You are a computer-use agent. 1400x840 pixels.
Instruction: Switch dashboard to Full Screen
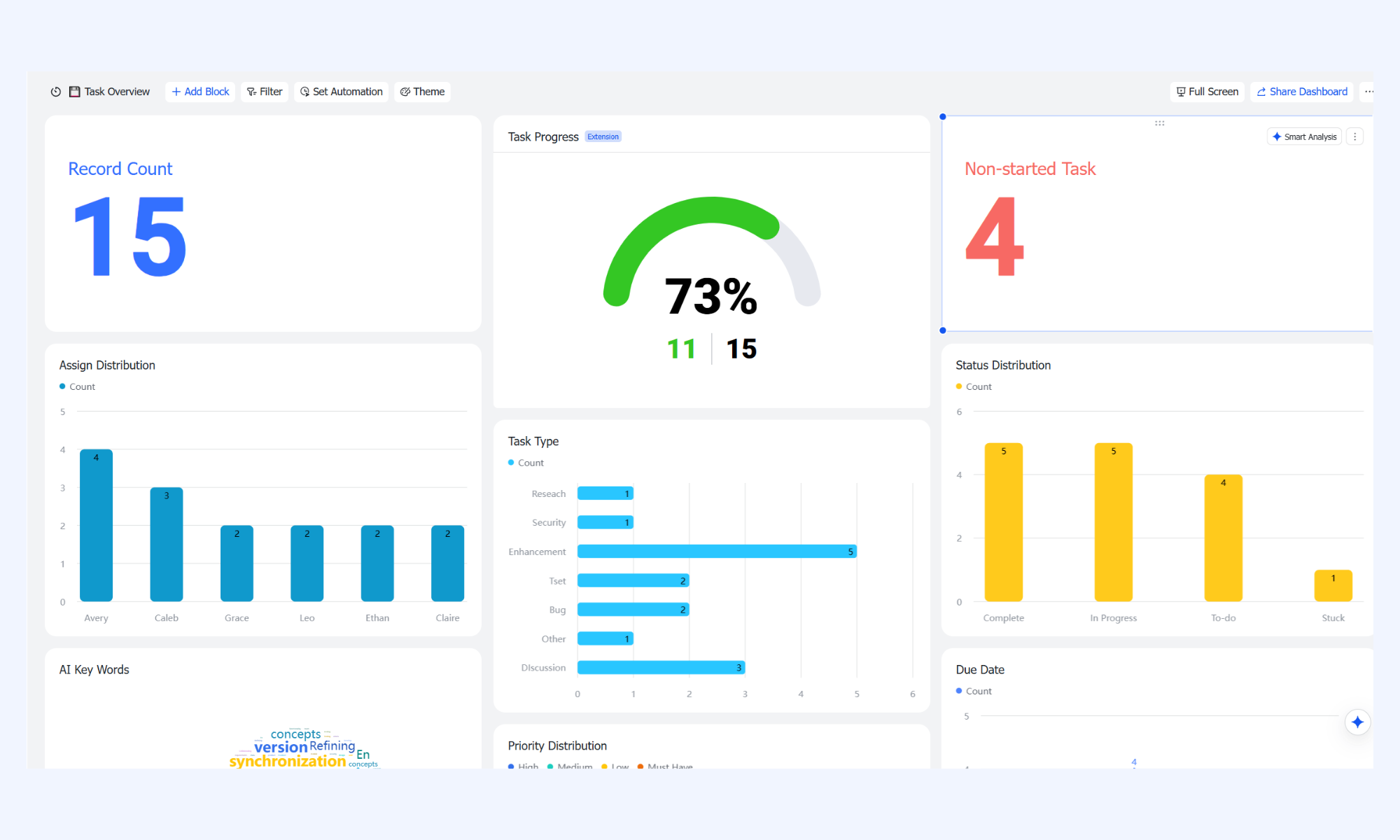1207,92
